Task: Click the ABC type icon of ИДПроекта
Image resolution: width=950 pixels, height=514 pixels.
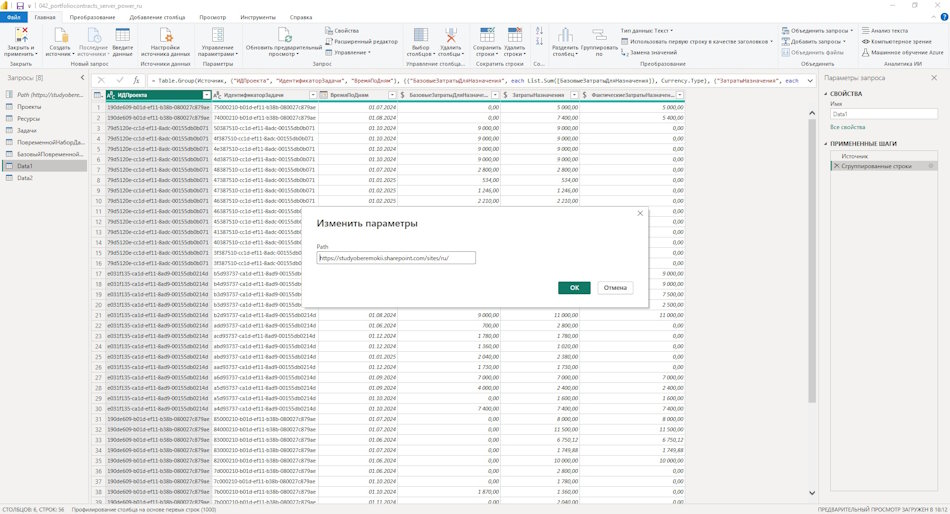Action: tap(111, 95)
